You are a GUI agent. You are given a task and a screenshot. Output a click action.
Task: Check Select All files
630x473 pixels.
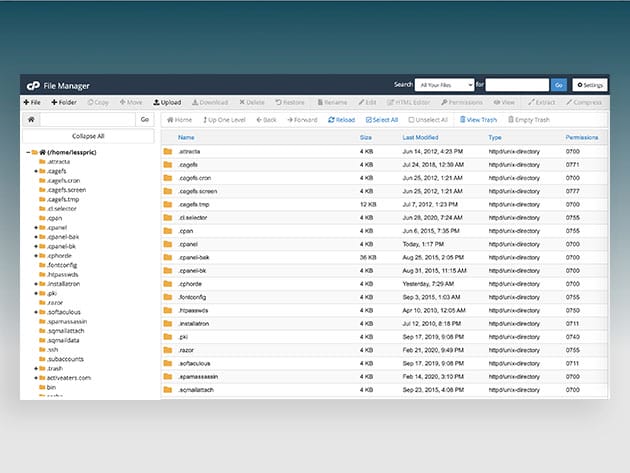[x=380, y=120]
